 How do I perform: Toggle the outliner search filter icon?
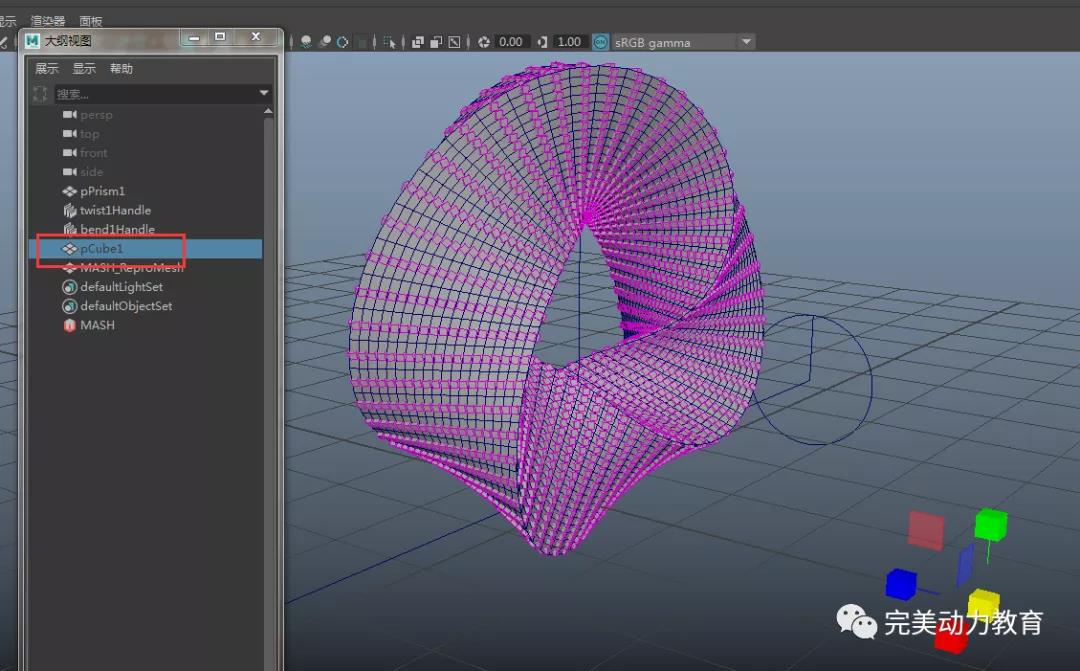click(x=40, y=94)
